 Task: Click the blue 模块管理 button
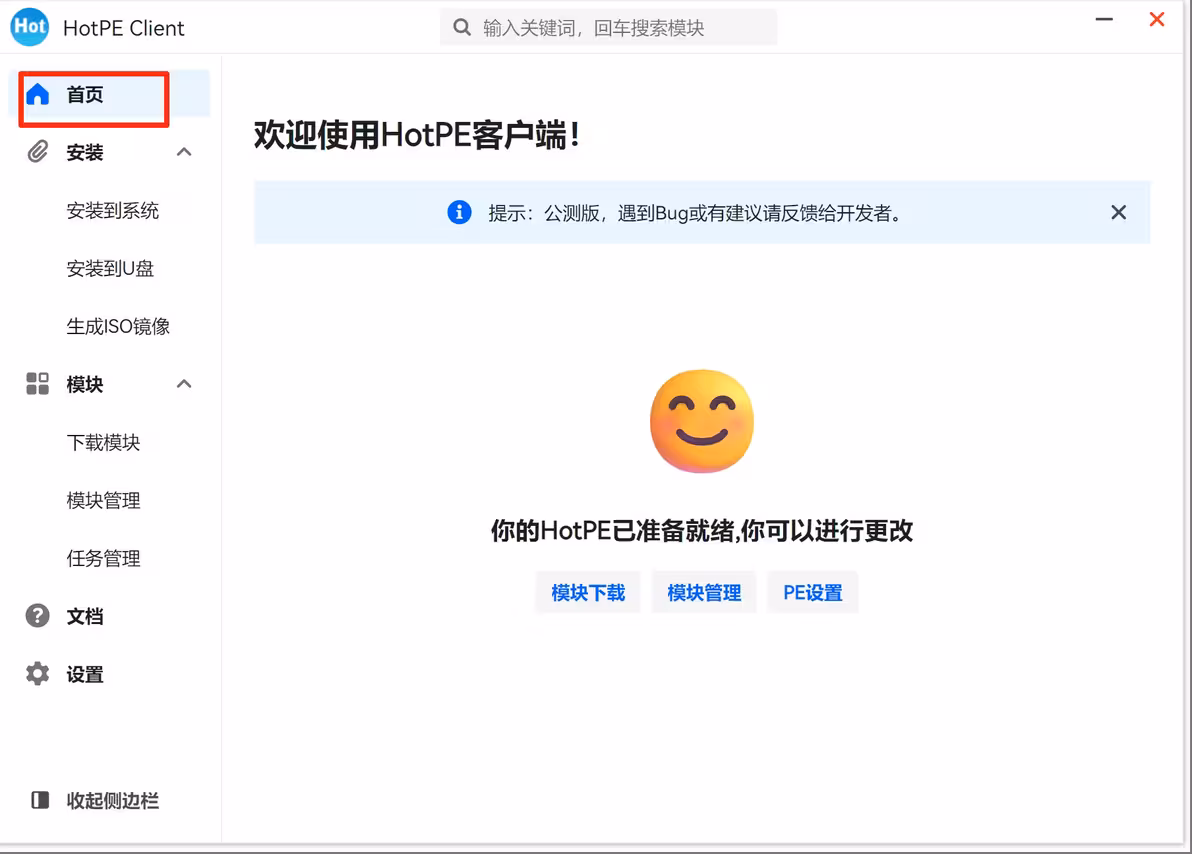(704, 592)
